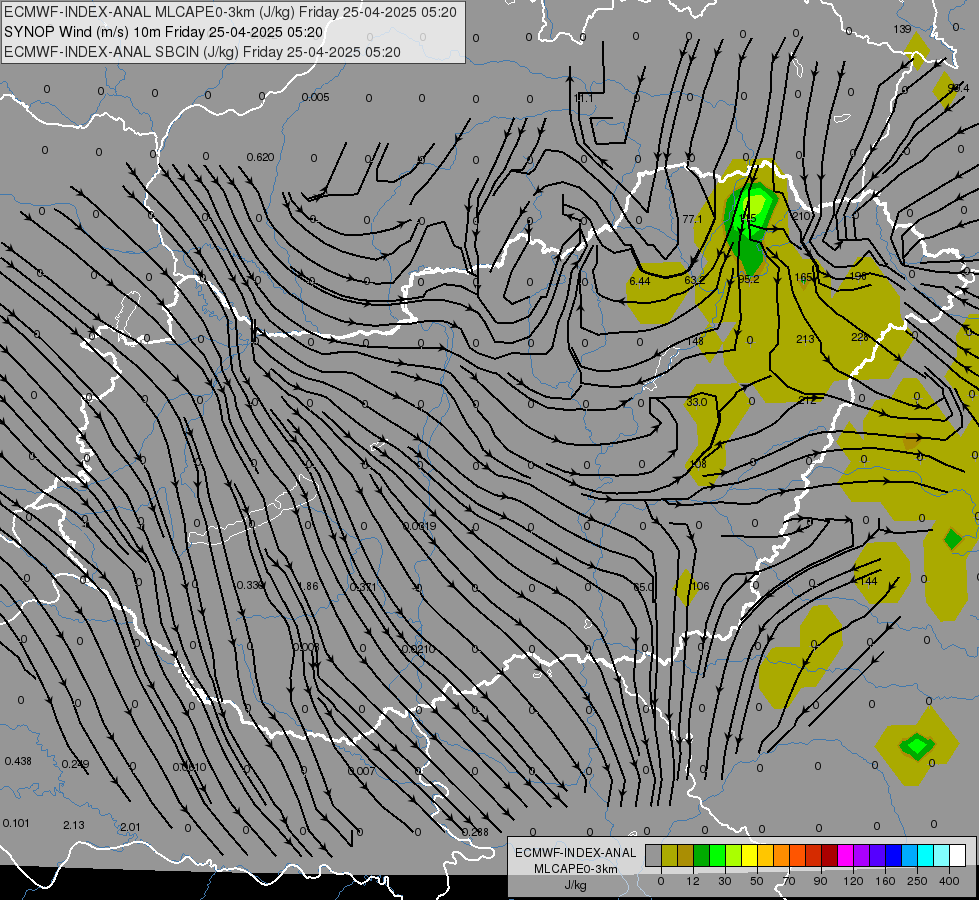
Task: Click the map value '212'
Action: tap(807, 400)
